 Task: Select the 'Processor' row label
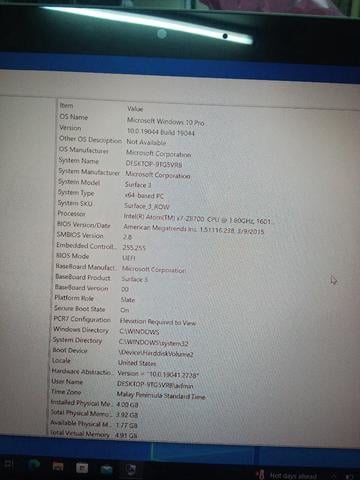click(71, 213)
